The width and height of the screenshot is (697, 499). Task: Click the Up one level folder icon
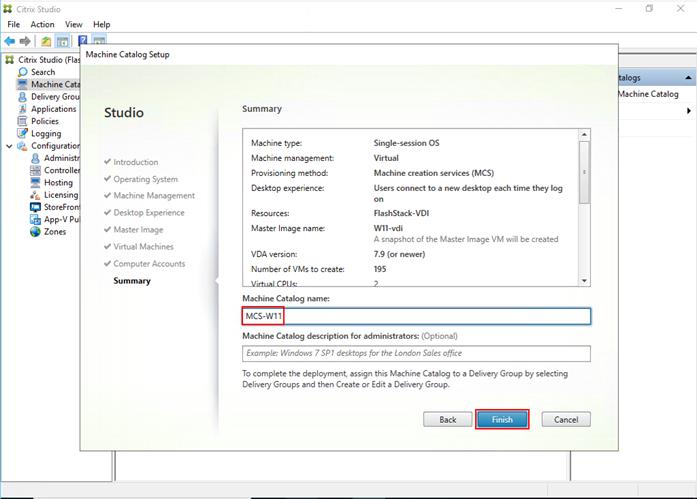[x=46, y=41]
